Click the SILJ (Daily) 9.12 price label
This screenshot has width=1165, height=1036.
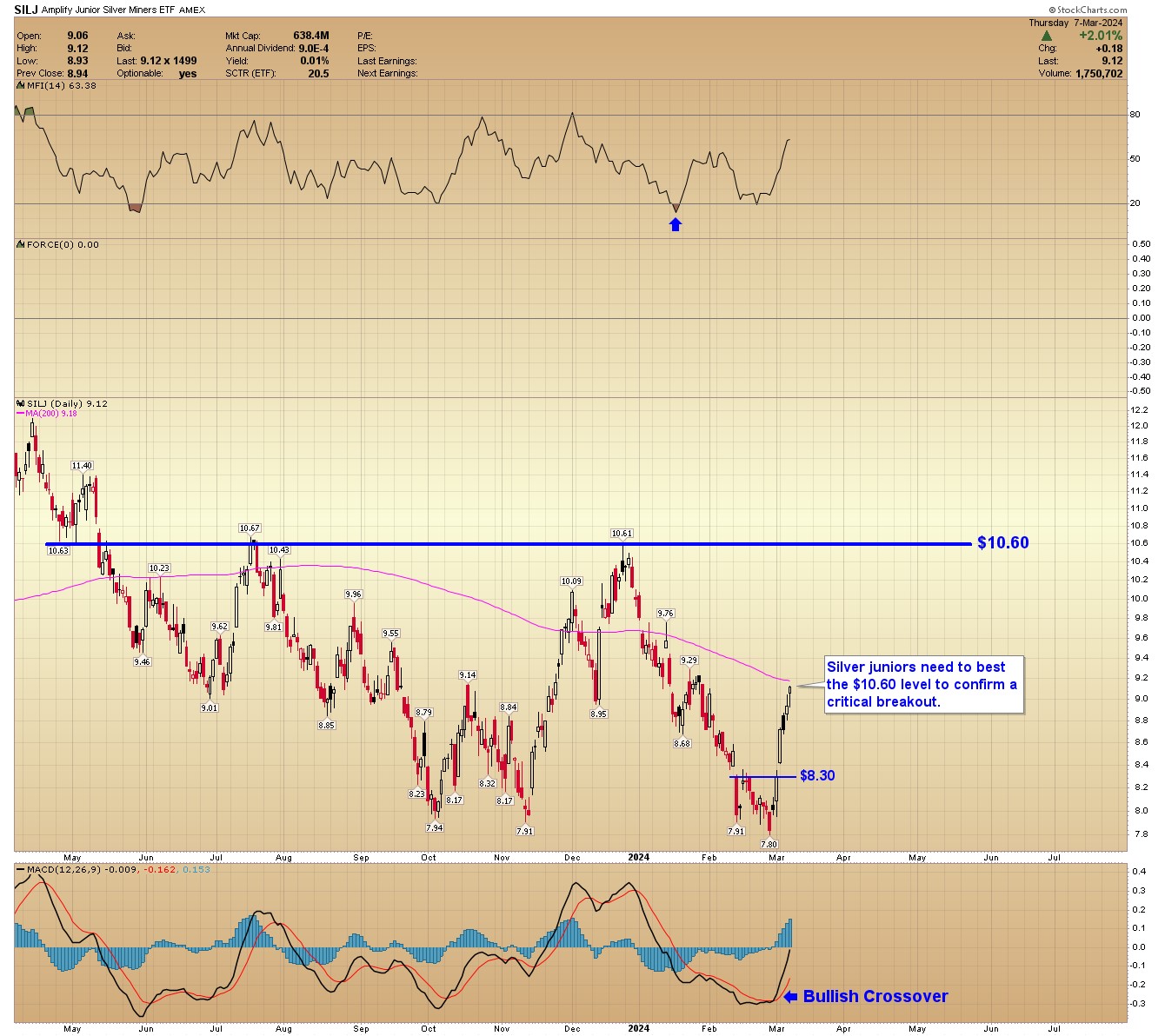tap(67, 404)
